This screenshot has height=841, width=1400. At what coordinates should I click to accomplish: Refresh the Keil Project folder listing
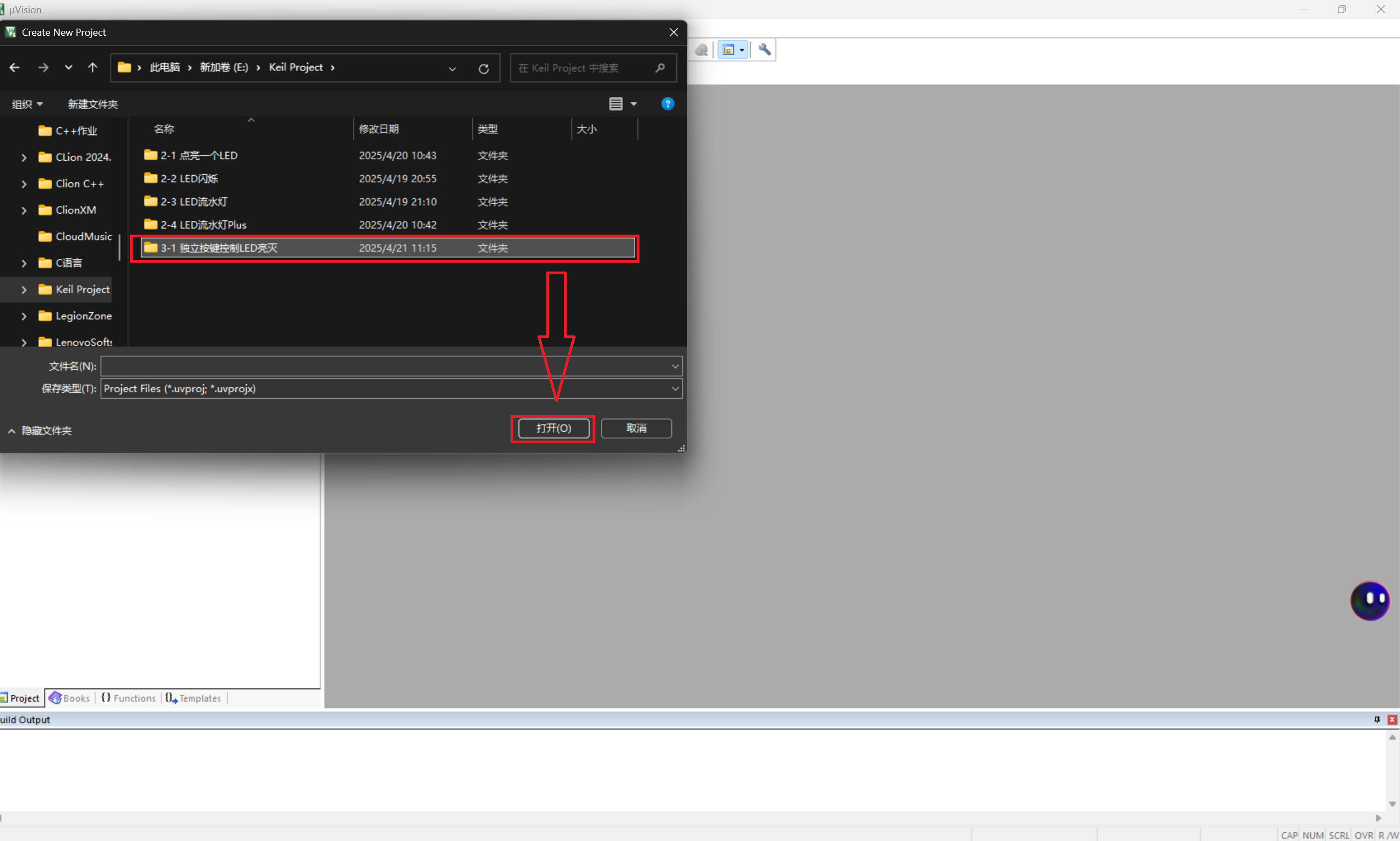tap(484, 69)
